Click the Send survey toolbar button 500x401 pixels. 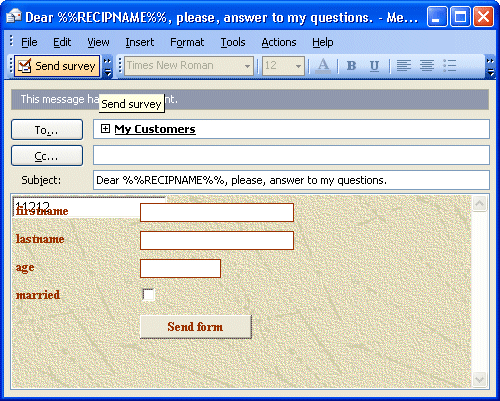click(x=57, y=66)
